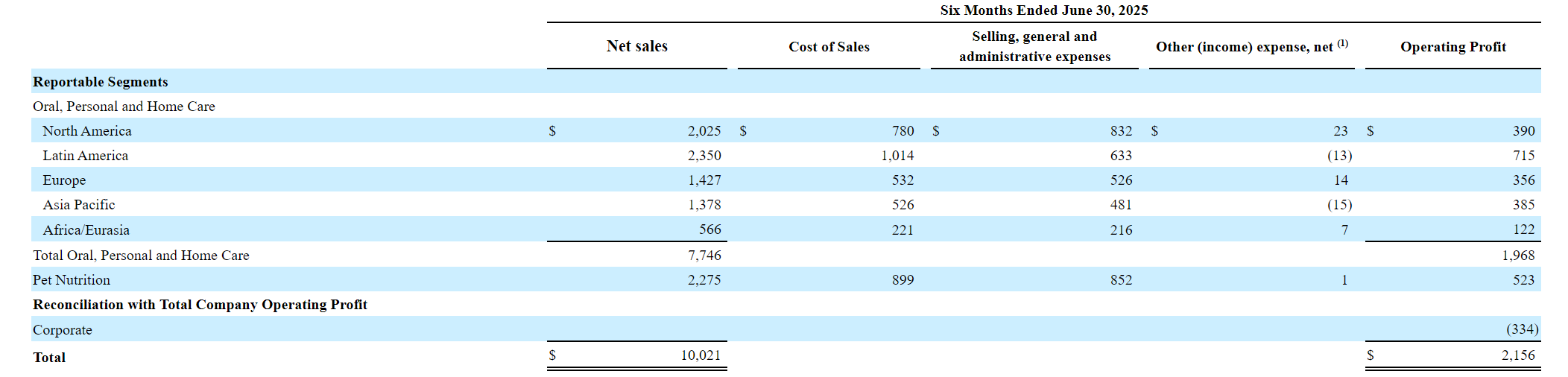The image size is (1568, 377).
Task: Select the Six Months Ended June 30, 2025 title
Action: pyautogui.click(x=1043, y=10)
